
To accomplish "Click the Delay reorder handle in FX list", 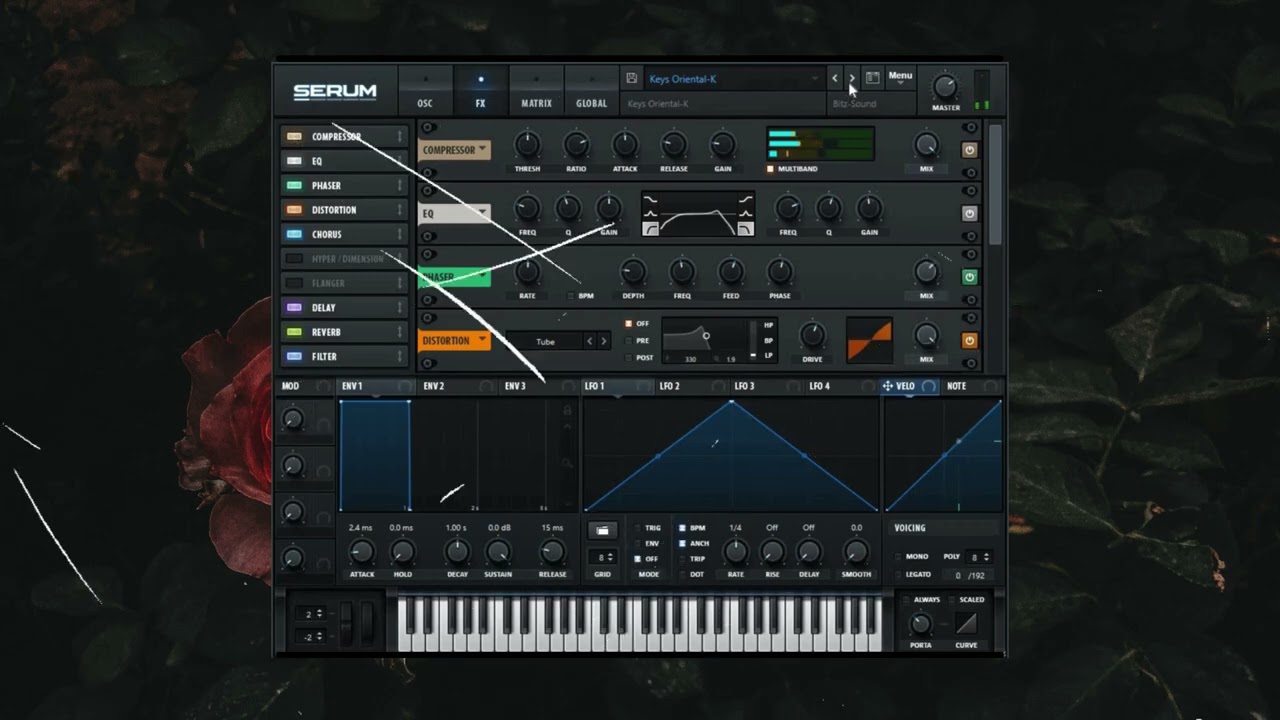I will point(399,308).
